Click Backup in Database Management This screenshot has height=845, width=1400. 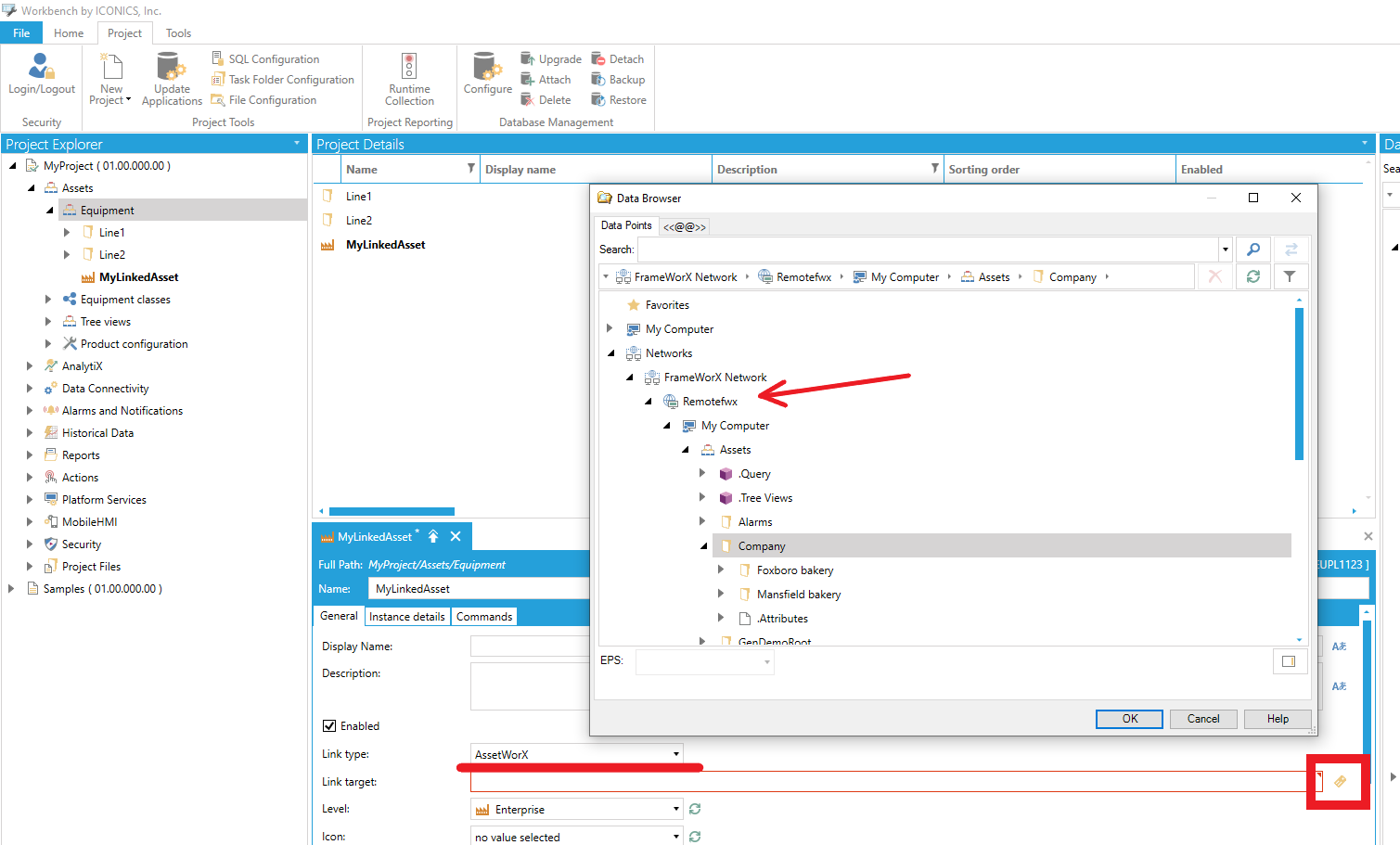pos(619,79)
